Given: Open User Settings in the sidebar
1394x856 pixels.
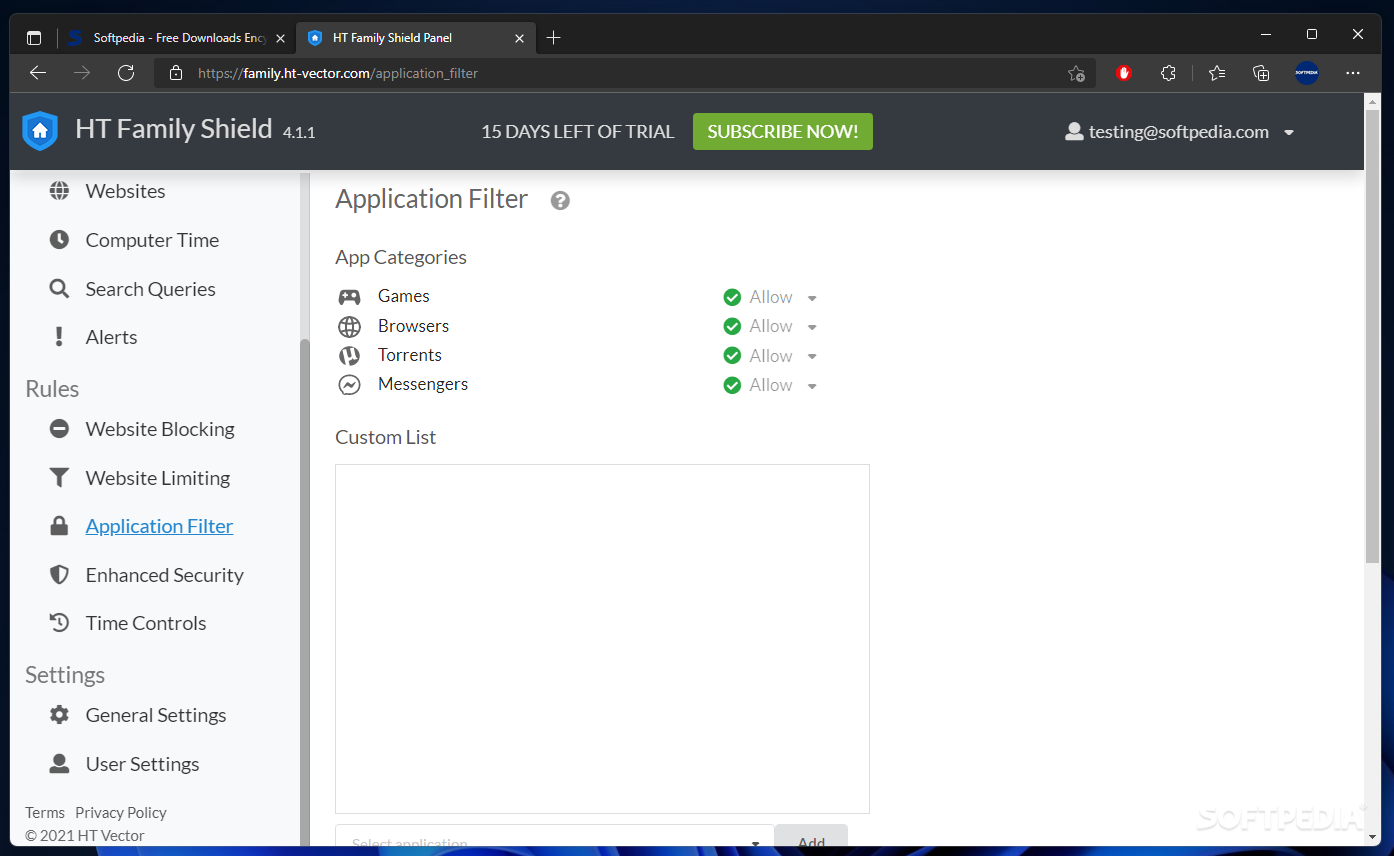Looking at the screenshot, I should coord(142,764).
